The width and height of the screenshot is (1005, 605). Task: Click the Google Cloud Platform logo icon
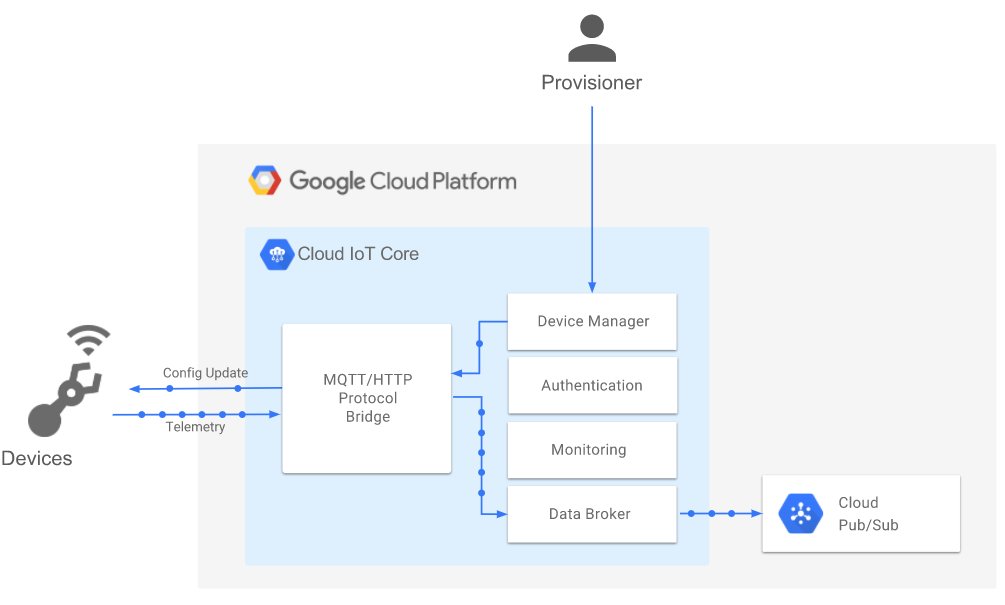coord(264,180)
